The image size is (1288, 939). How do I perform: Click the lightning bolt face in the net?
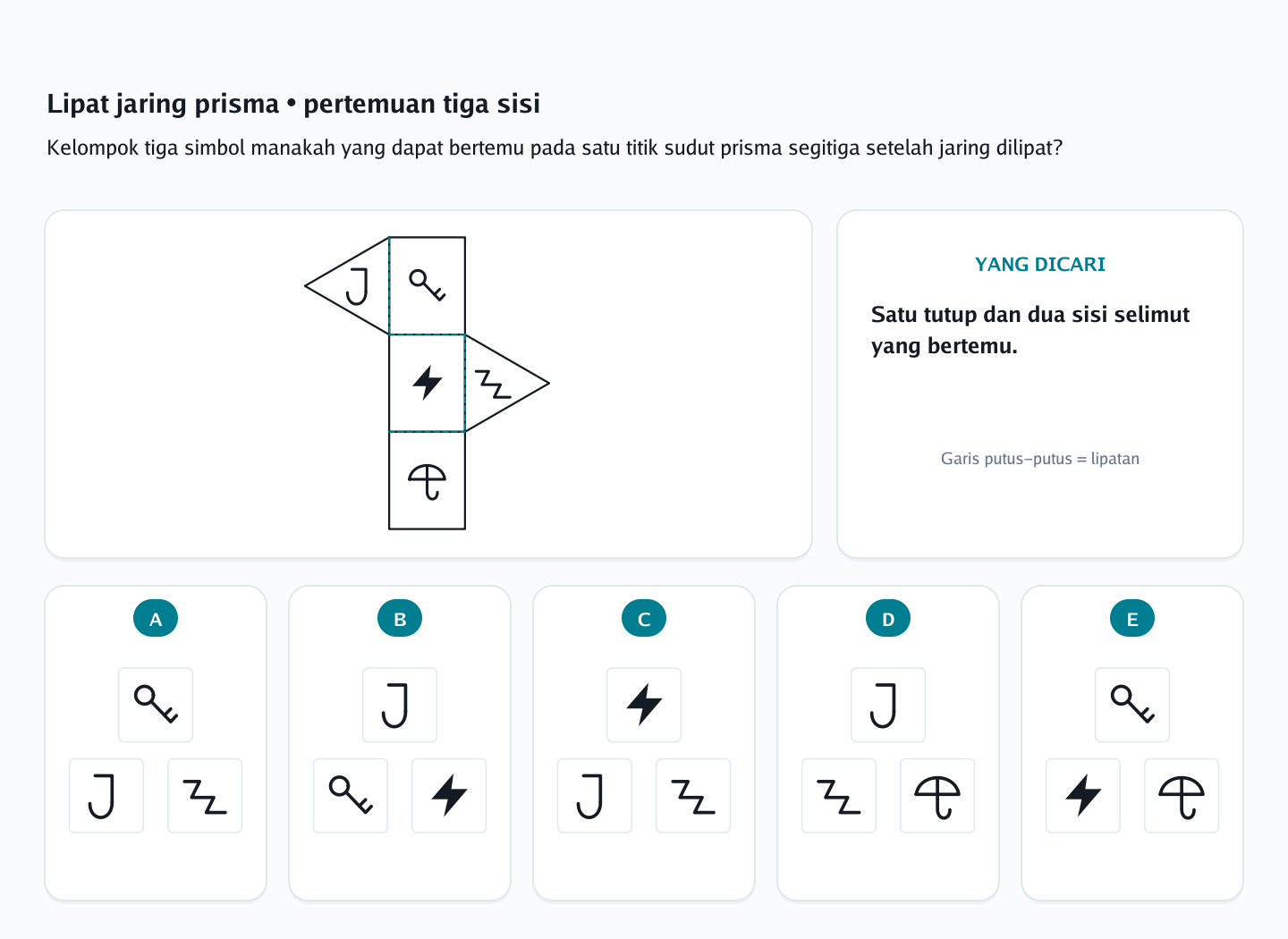pos(428,383)
